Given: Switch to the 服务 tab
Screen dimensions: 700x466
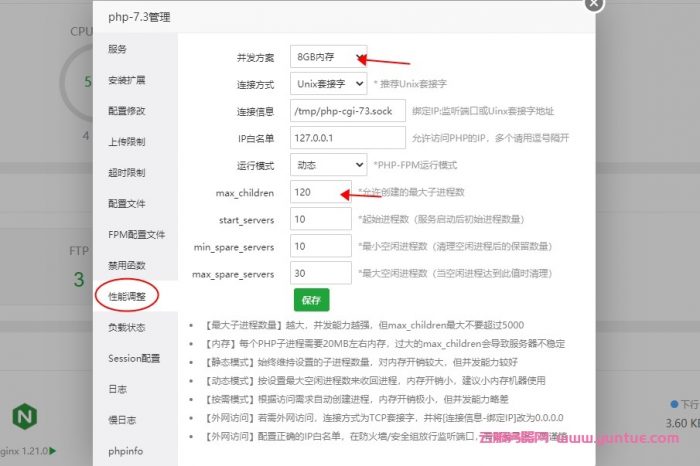Looking at the screenshot, I should tap(118, 49).
